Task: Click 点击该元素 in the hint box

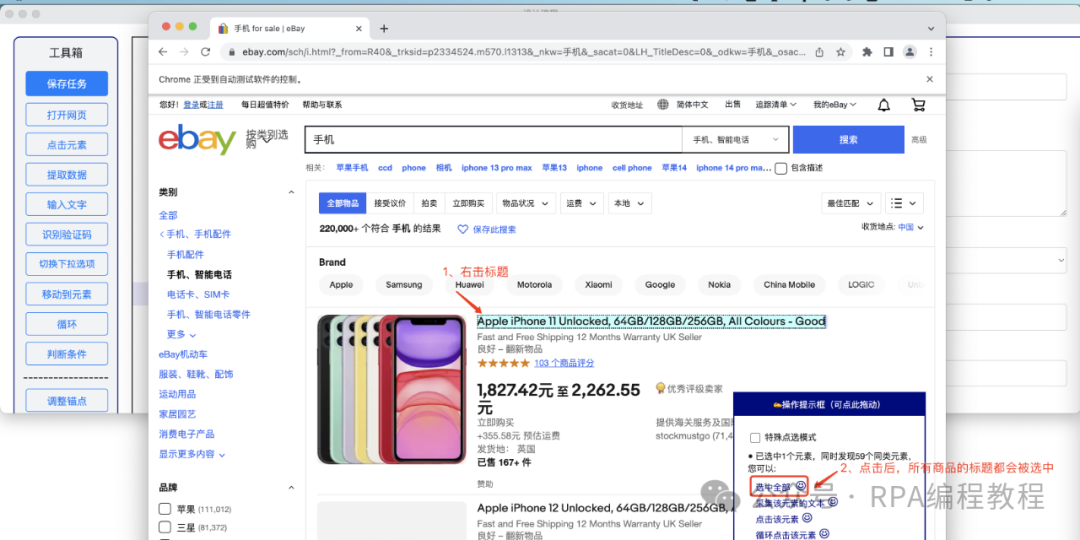Action: [777, 519]
